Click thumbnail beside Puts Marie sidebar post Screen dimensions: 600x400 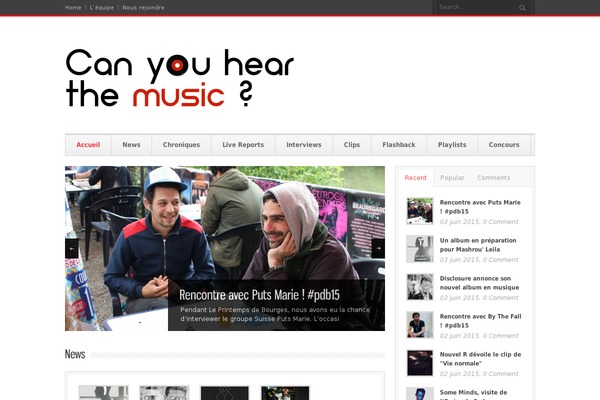coord(420,211)
